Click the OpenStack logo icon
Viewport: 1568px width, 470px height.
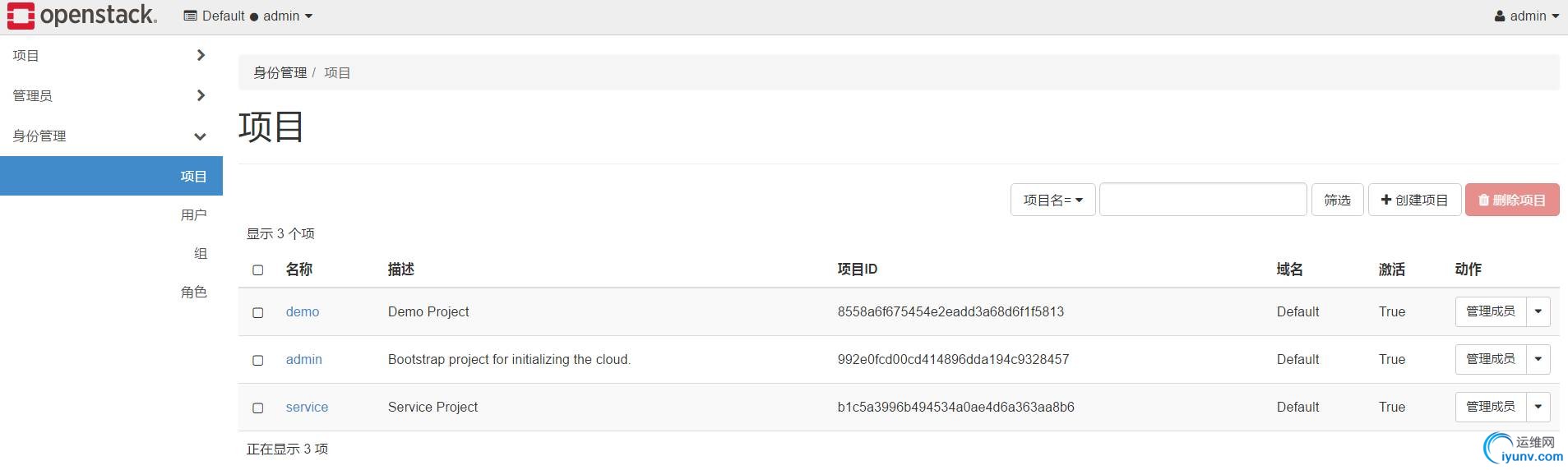21,16
